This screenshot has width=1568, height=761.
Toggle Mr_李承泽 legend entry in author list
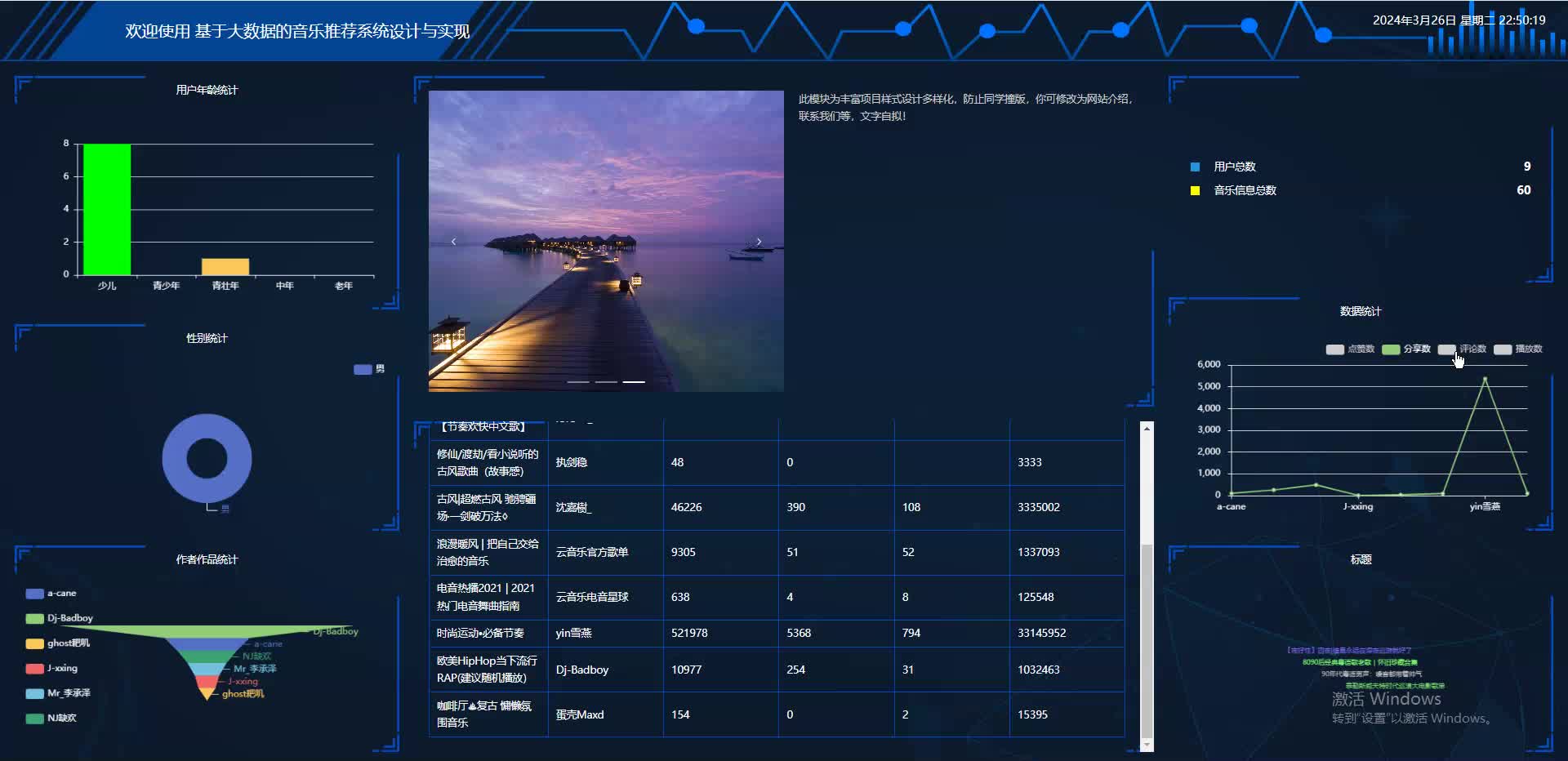pyautogui.click(x=58, y=693)
